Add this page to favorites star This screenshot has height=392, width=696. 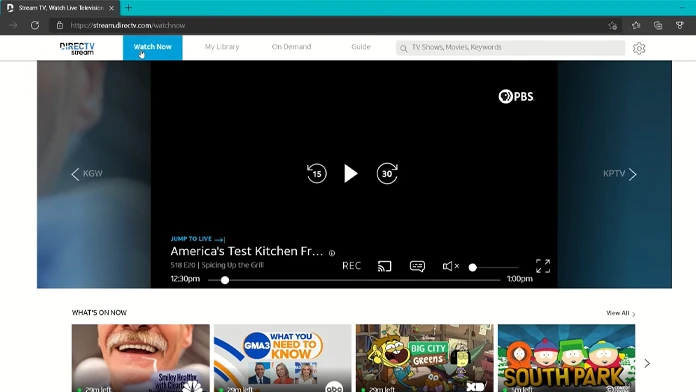pos(613,26)
